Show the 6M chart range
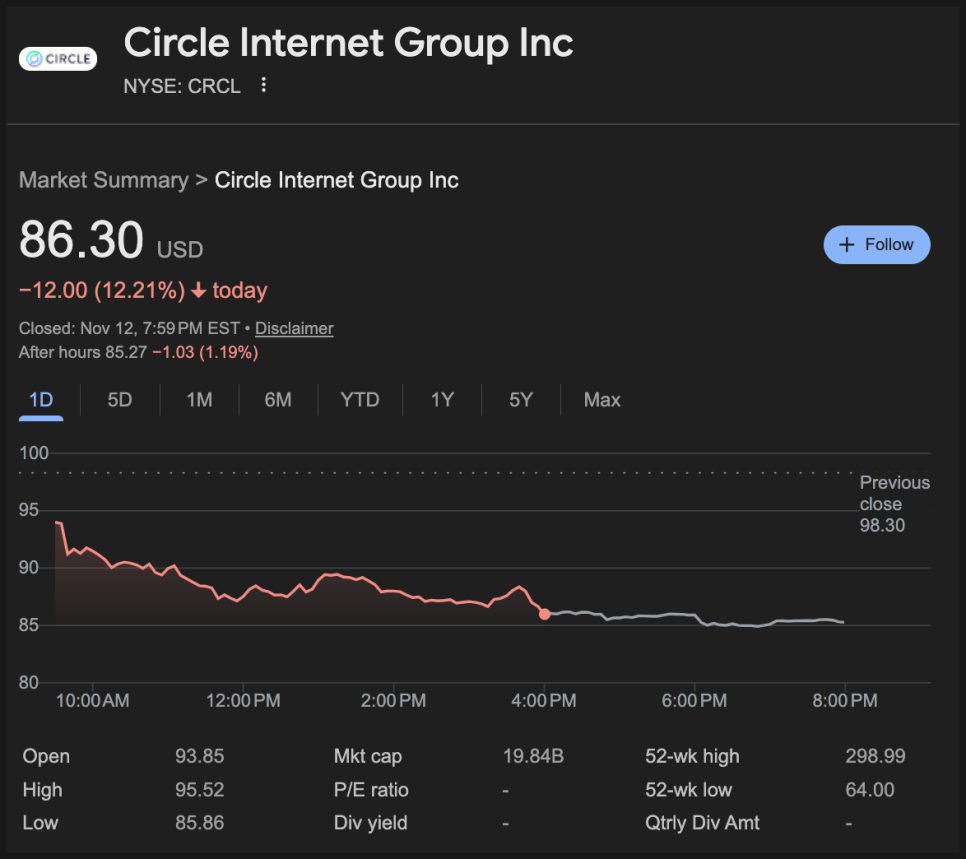 point(278,400)
